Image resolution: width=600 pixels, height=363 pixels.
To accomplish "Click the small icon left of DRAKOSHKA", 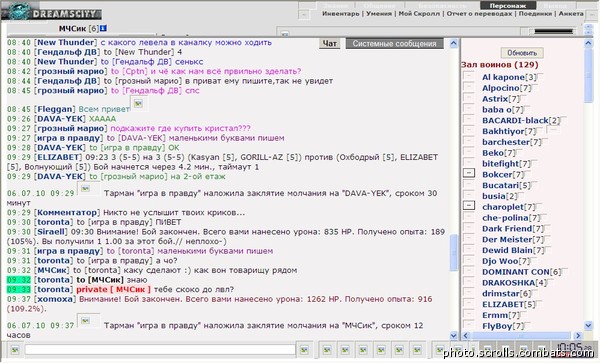I will [469, 281].
